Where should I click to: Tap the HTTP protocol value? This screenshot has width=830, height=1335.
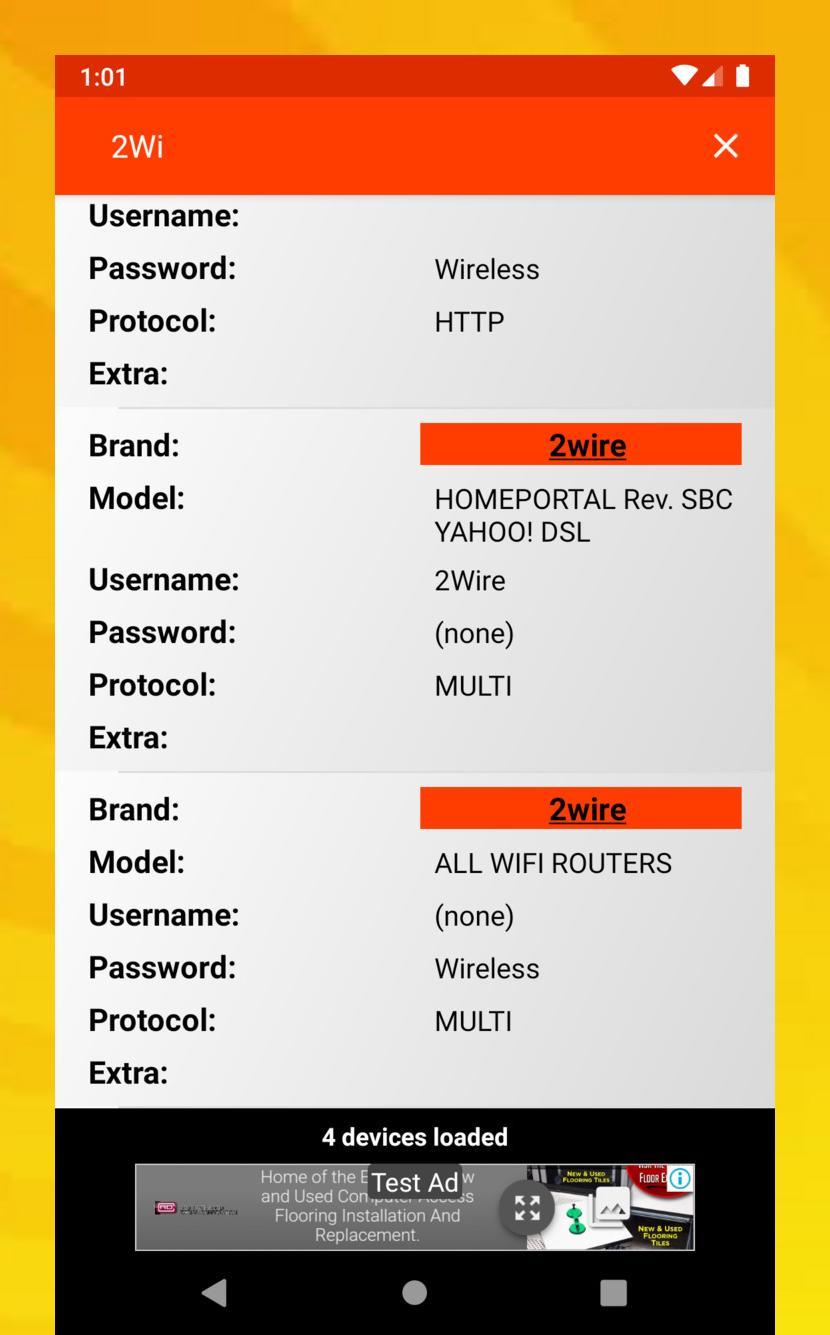click(469, 323)
